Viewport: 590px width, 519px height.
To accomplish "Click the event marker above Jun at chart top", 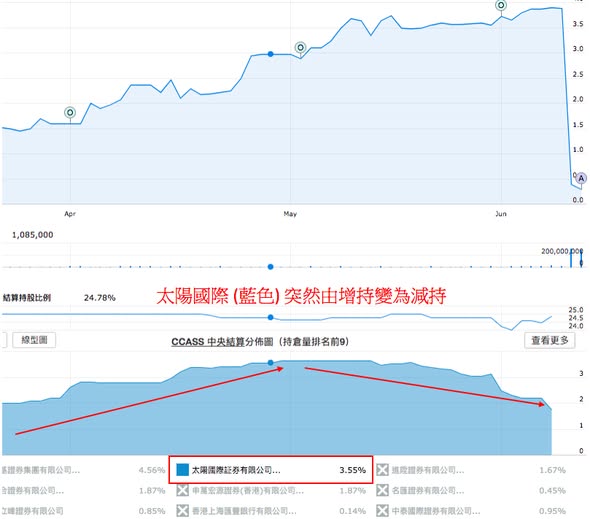I will 501,5.
